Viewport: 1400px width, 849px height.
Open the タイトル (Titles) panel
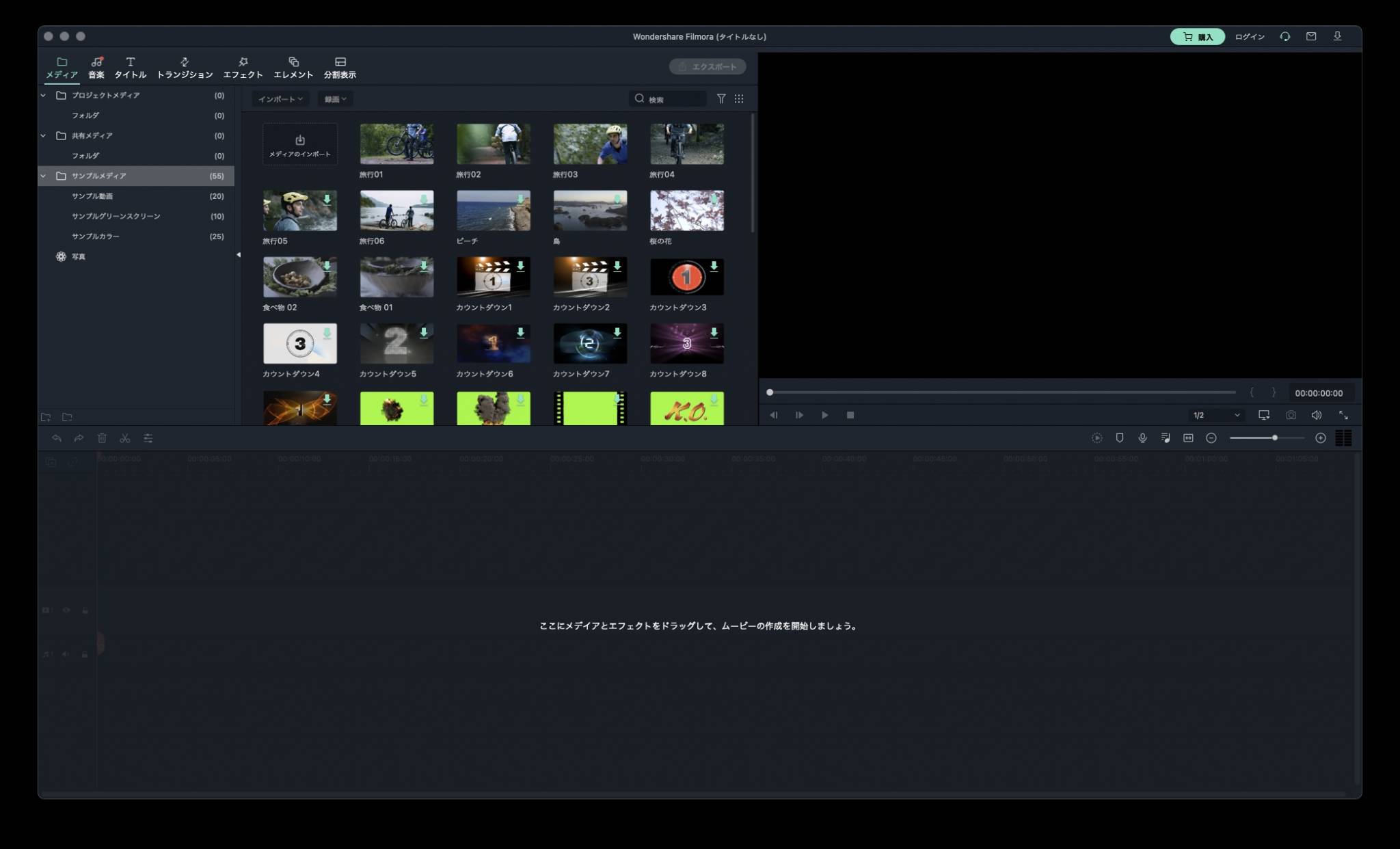tap(130, 66)
